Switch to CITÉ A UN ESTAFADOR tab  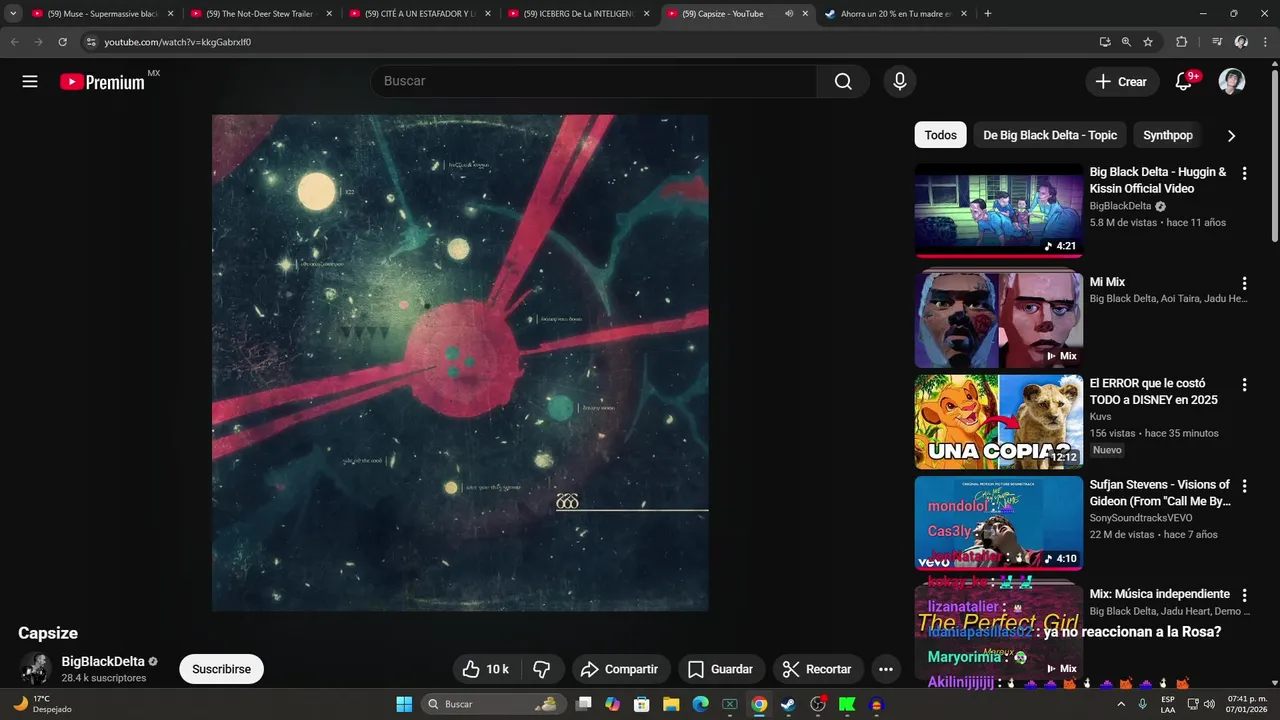418,14
